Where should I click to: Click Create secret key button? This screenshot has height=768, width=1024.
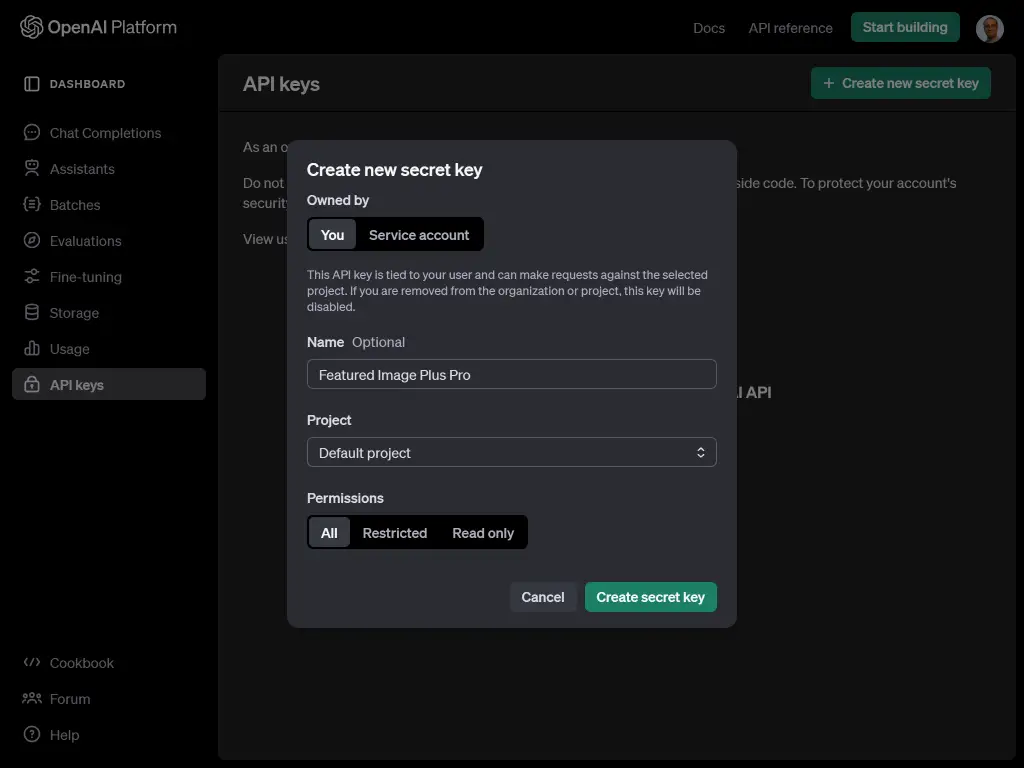[650, 597]
